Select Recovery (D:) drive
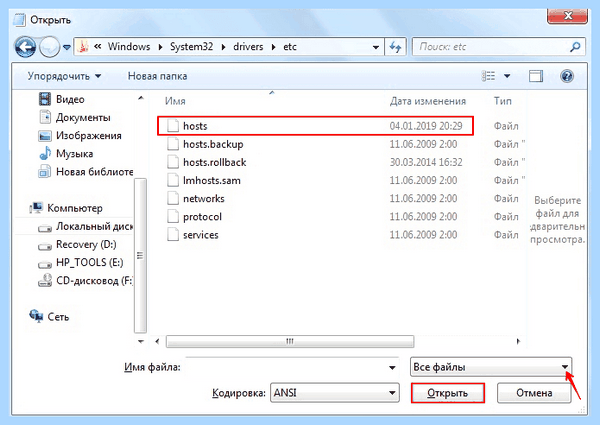Screen dimensions: 600x425 click(x=77, y=244)
